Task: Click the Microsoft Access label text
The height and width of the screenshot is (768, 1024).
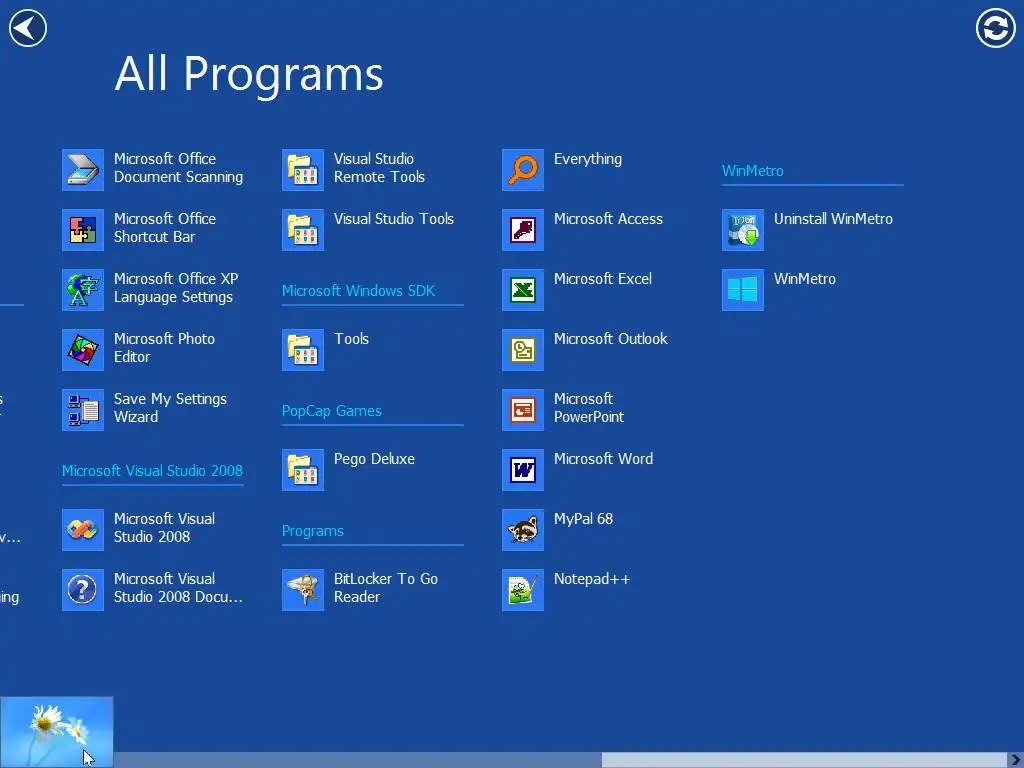Action: coord(608,219)
